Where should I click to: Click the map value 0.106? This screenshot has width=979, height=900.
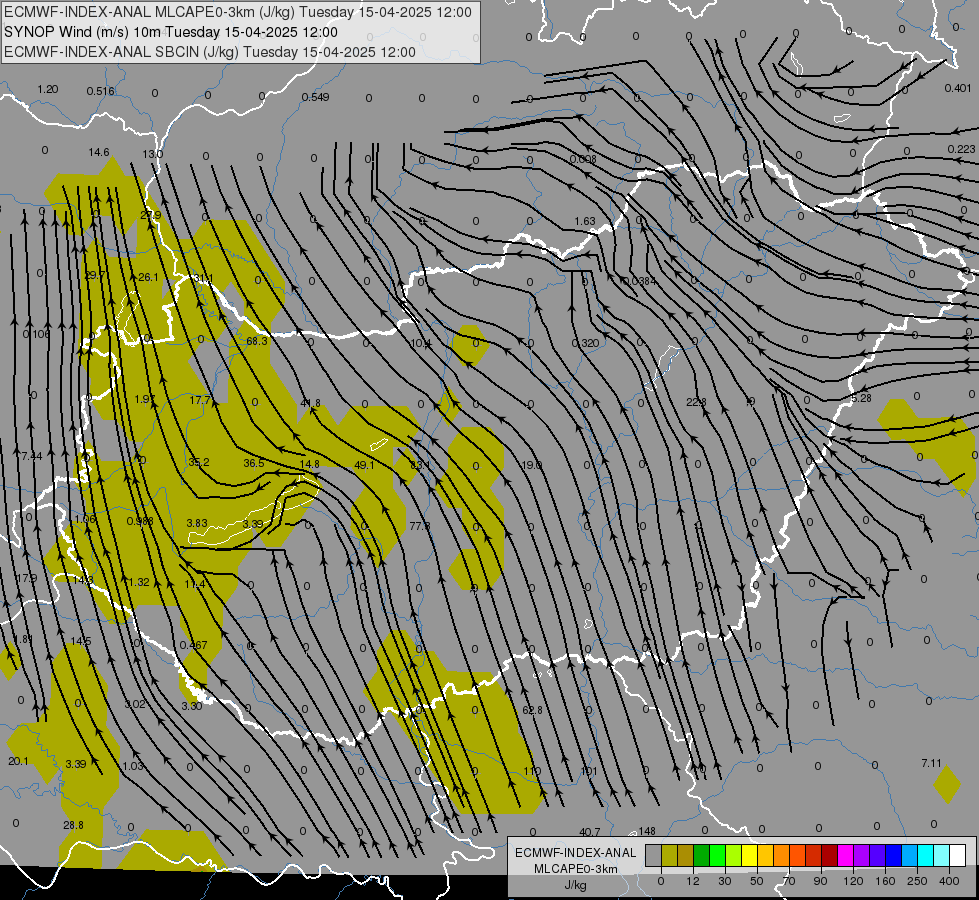coord(36,334)
